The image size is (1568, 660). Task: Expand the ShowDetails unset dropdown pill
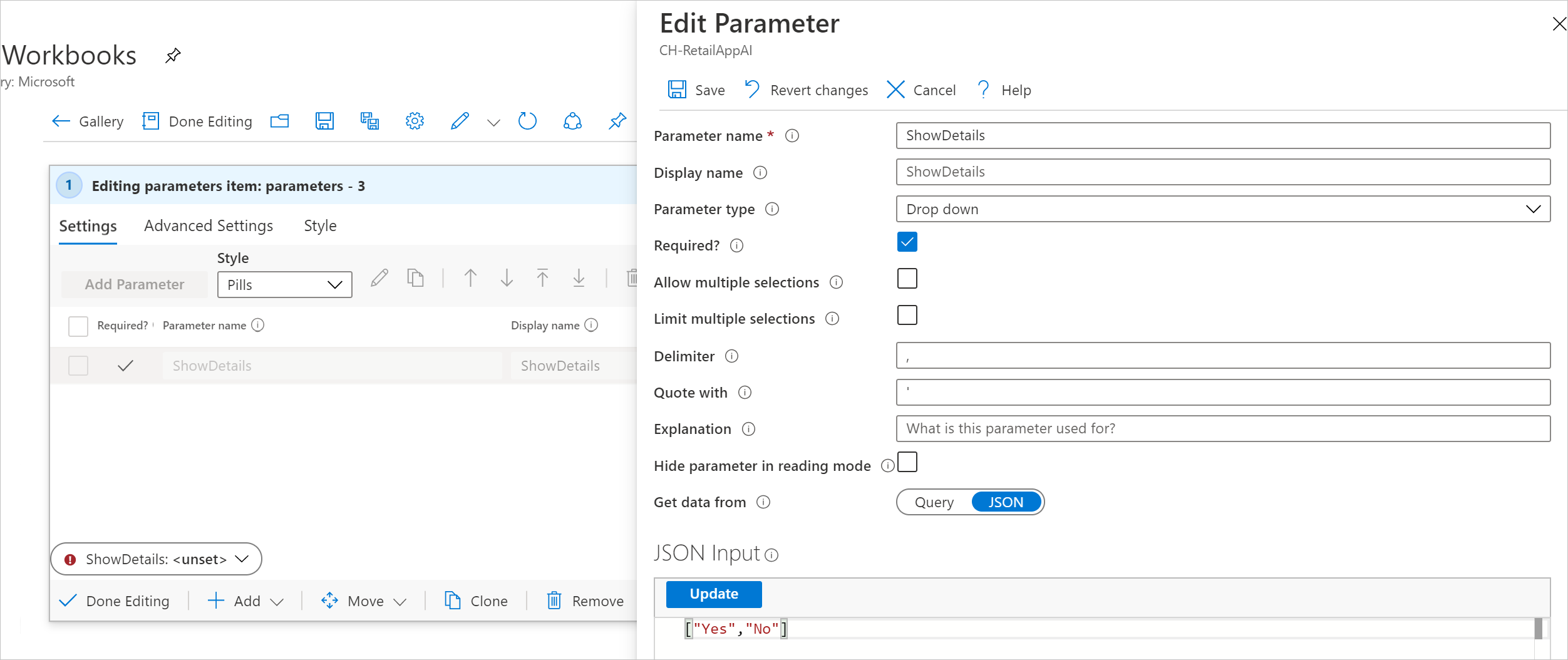[156, 559]
